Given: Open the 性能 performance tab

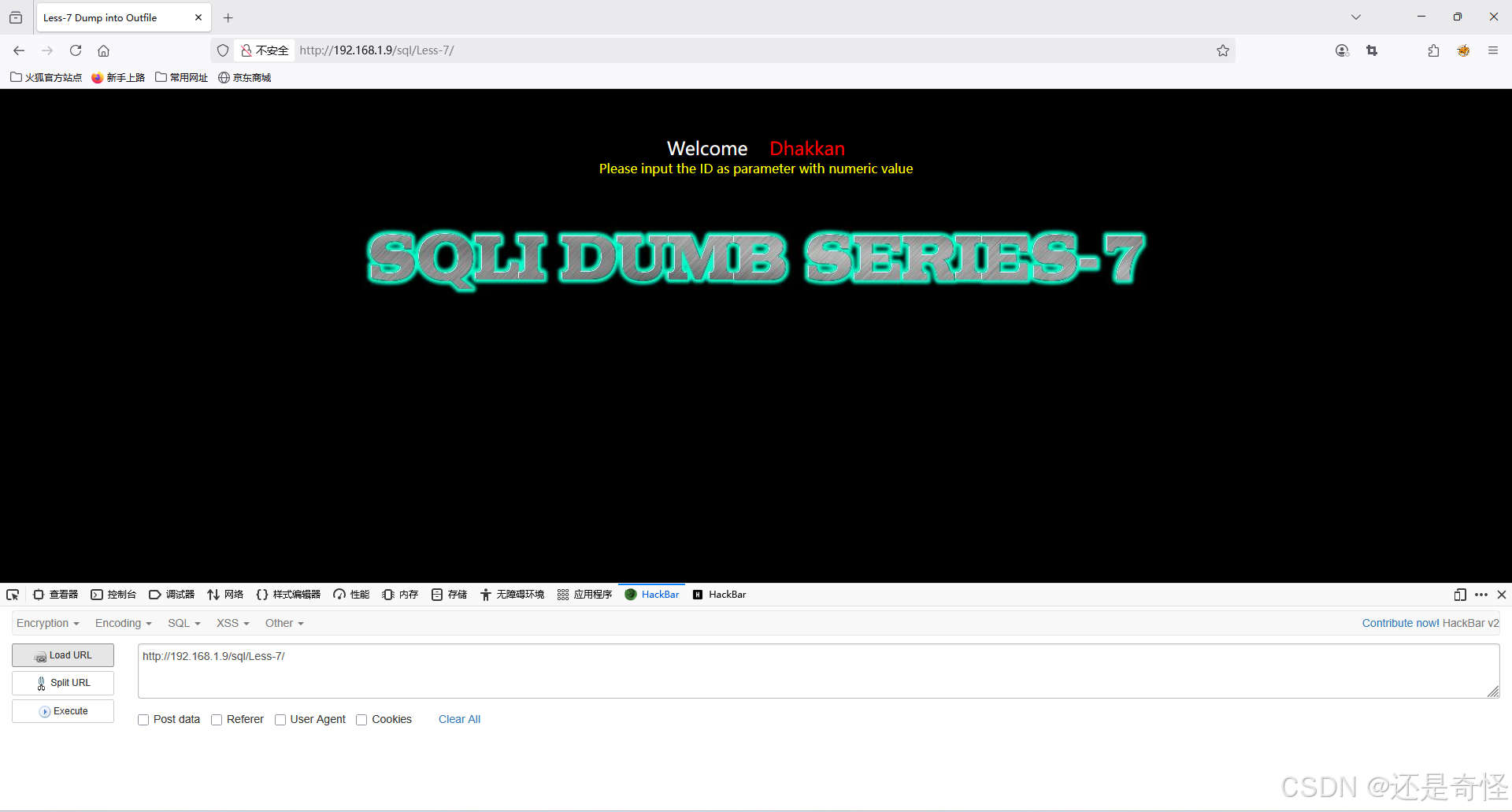Looking at the screenshot, I should [x=351, y=595].
